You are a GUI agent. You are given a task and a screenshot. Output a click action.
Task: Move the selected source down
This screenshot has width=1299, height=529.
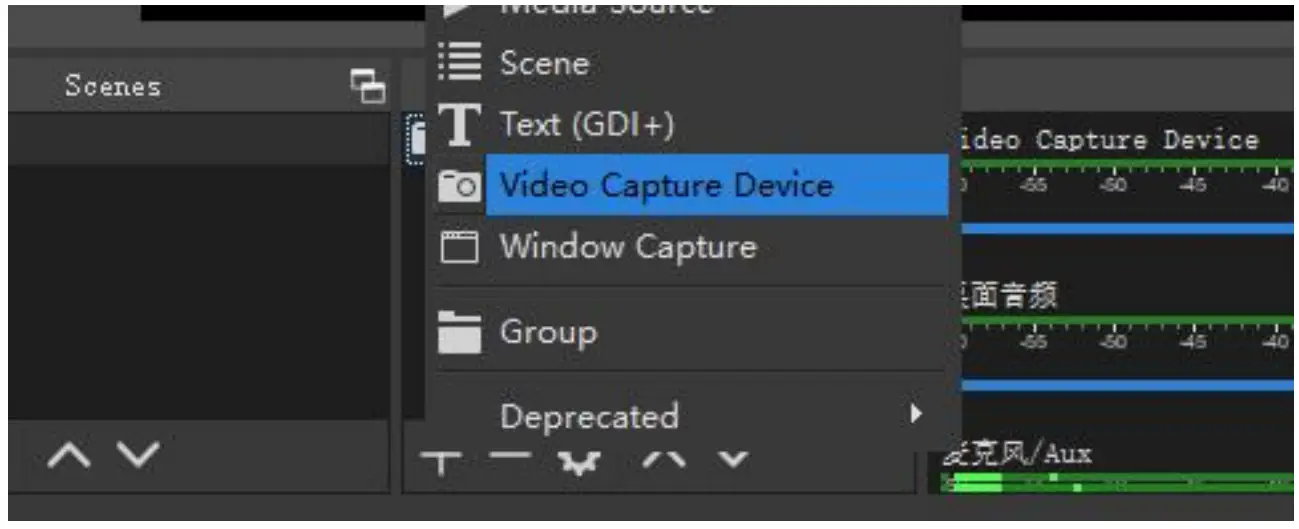735,461
